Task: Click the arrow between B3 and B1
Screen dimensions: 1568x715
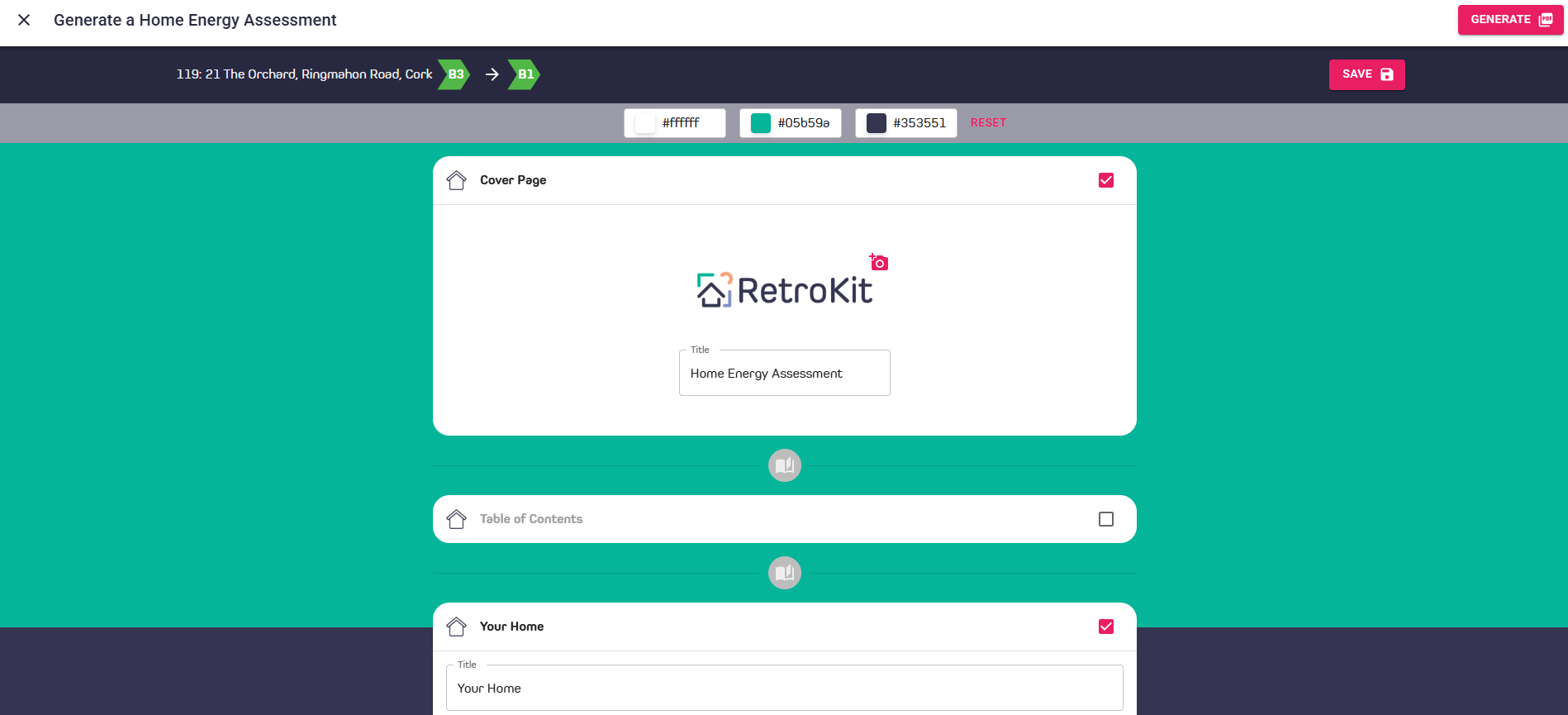Action: coord(492,74)
